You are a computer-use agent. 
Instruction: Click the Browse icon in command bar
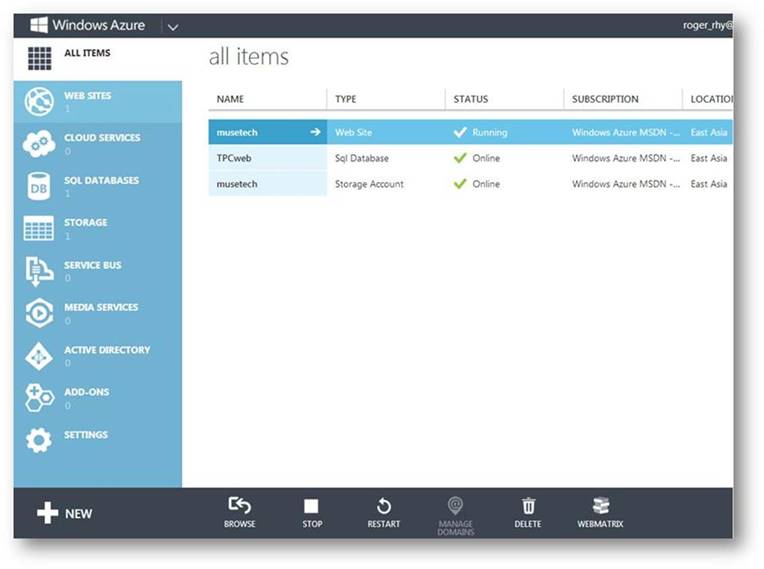pos(239,506)
